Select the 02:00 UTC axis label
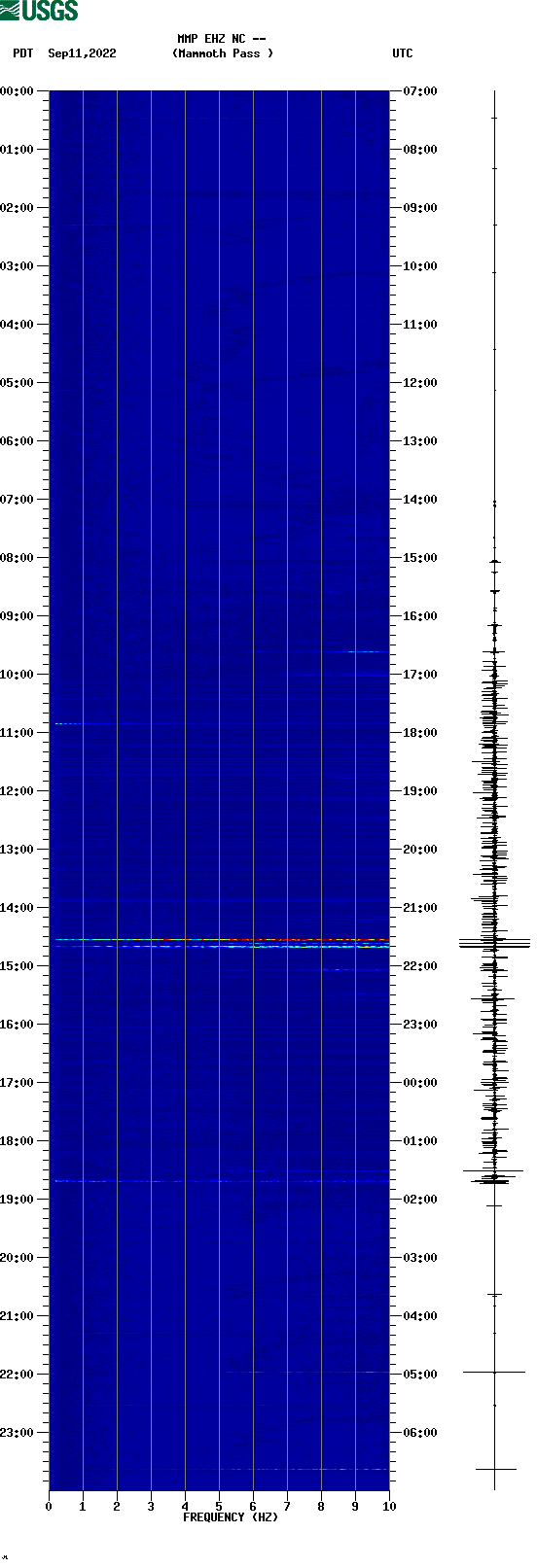 point(420,1200)
